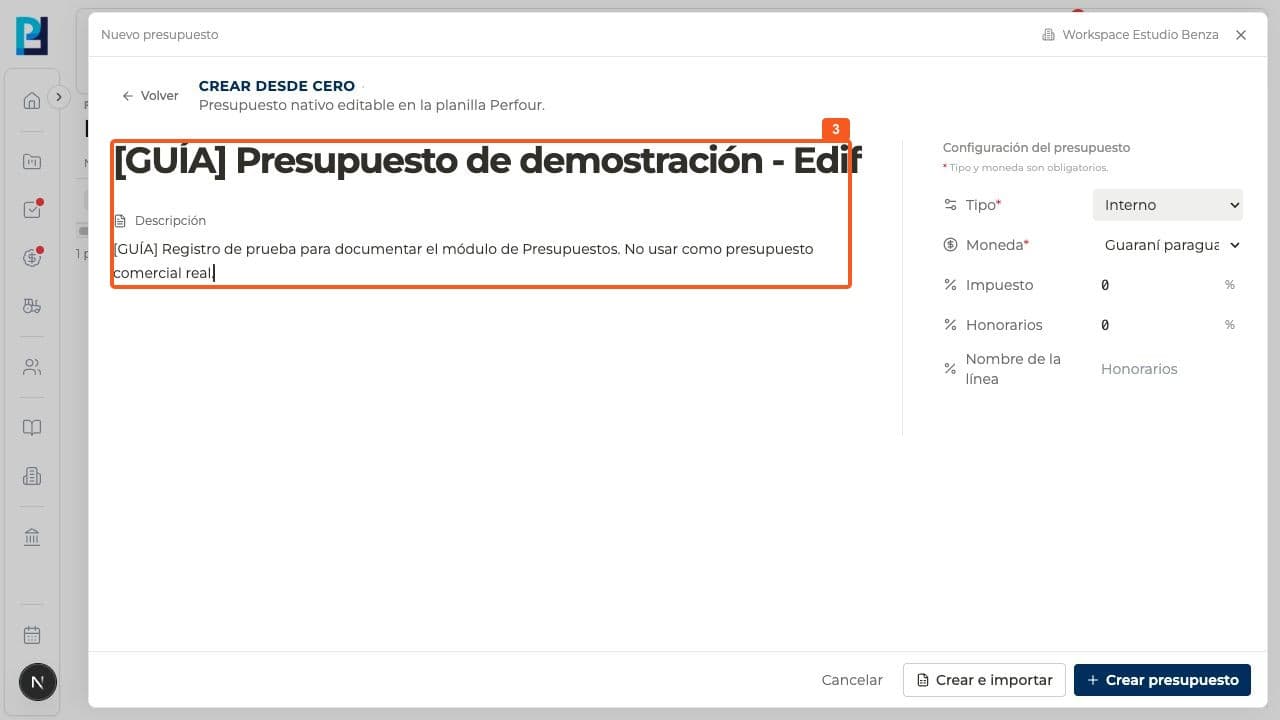This screenshot has height=720, width=1280.
Task: Go back with the Volver link
Action: (150, 96)
